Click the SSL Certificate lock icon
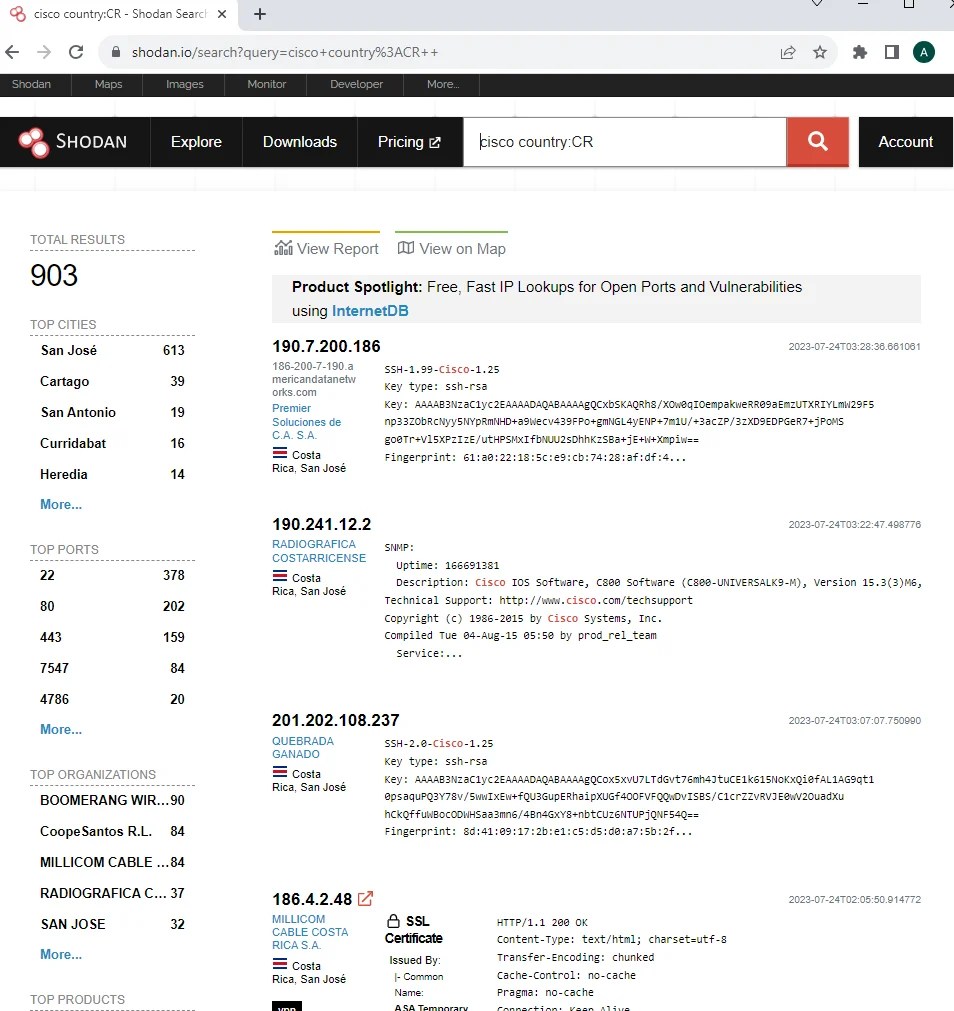The height and width of the screenshot is (1011, 954). 393,921
